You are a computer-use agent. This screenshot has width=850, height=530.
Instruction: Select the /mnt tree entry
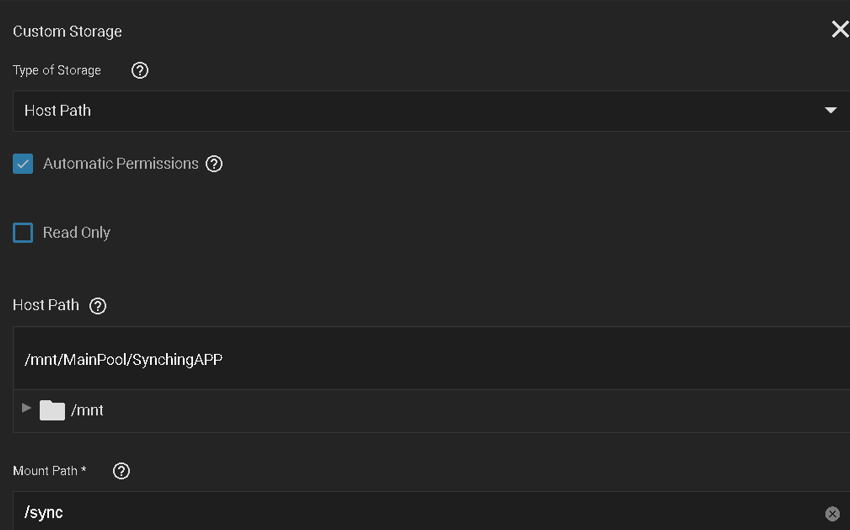click(x=87, y=410)
